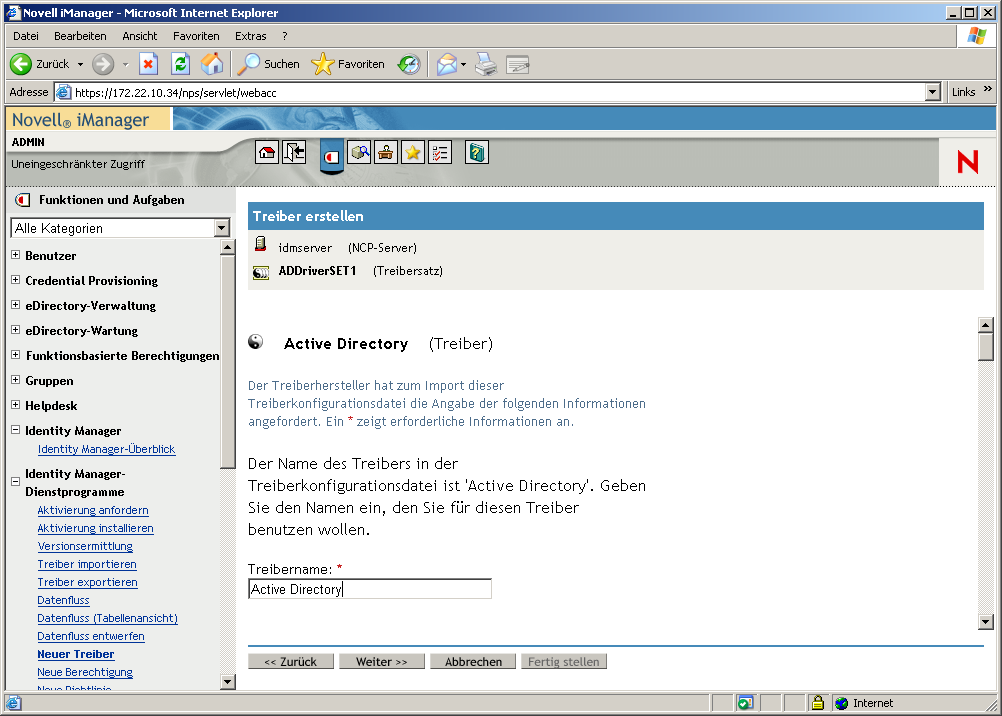Click the Weiter button to continue

coord(381,661)
